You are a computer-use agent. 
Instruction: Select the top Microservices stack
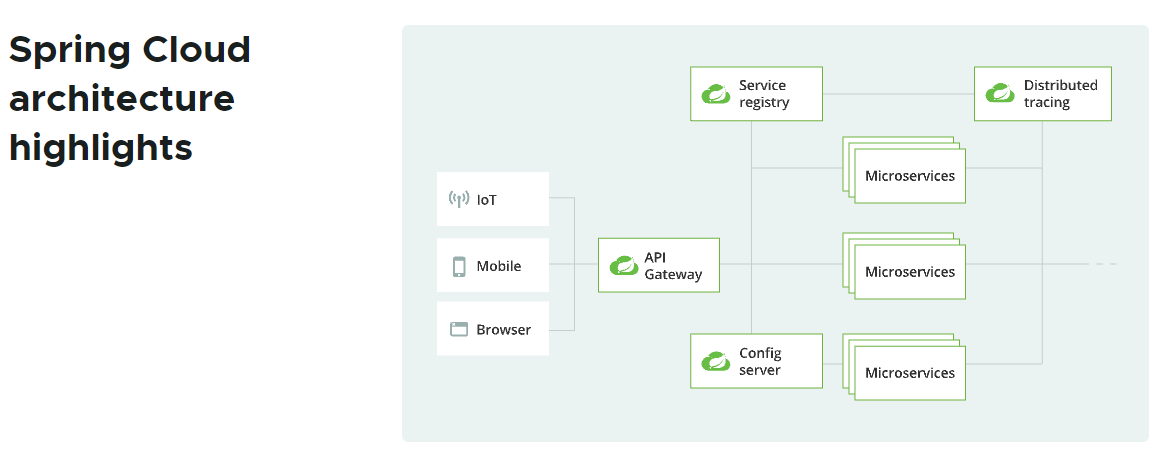[x=909, y=176]
